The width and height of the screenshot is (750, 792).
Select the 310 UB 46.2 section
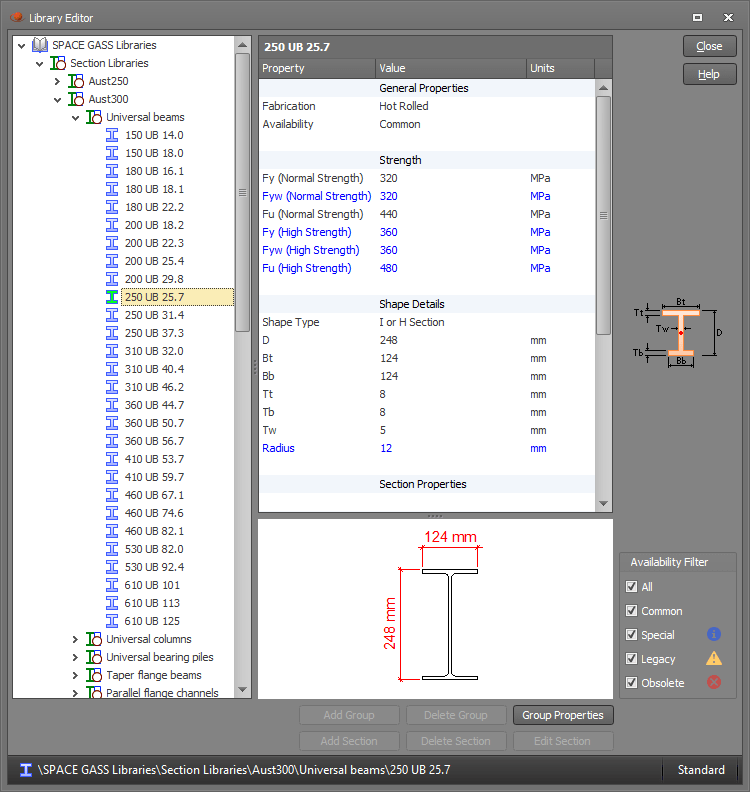[x=155, y=387]
